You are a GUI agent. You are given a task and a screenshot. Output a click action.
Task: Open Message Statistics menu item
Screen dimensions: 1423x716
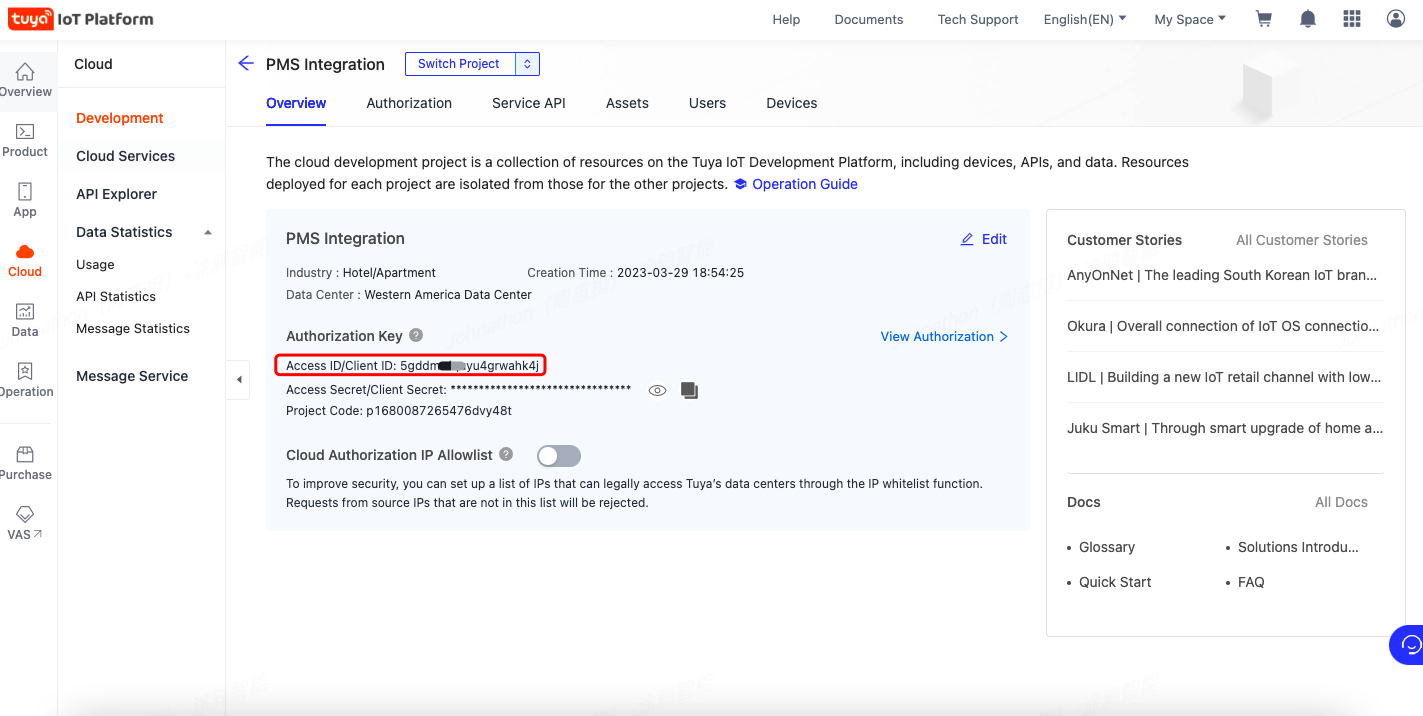(x=133, y=328)
